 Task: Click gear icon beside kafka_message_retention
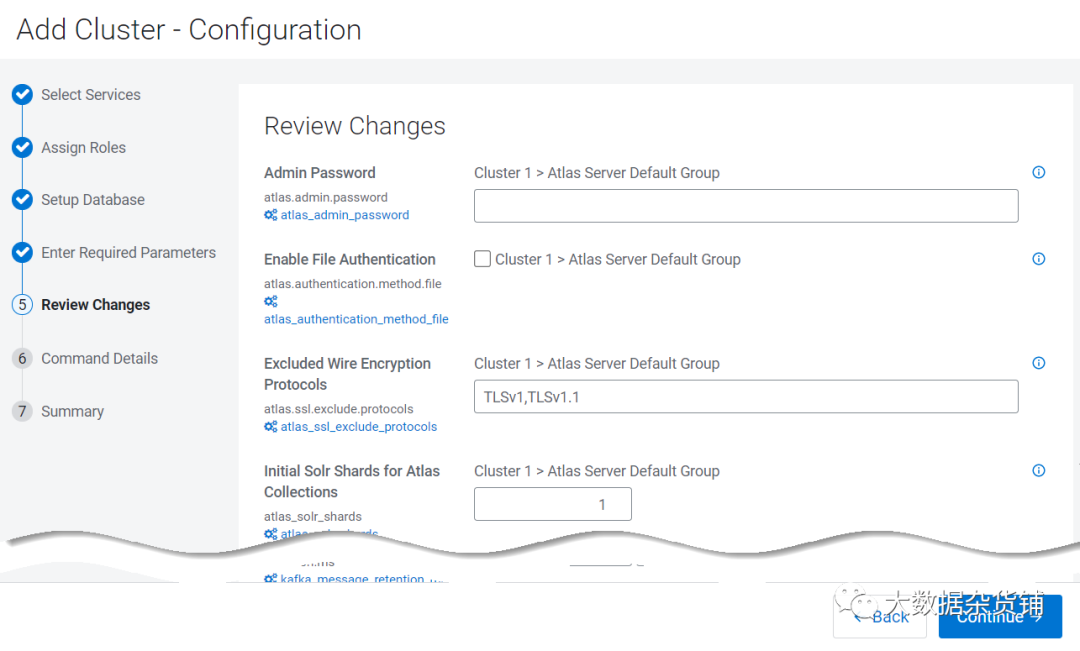coord(271,579)
